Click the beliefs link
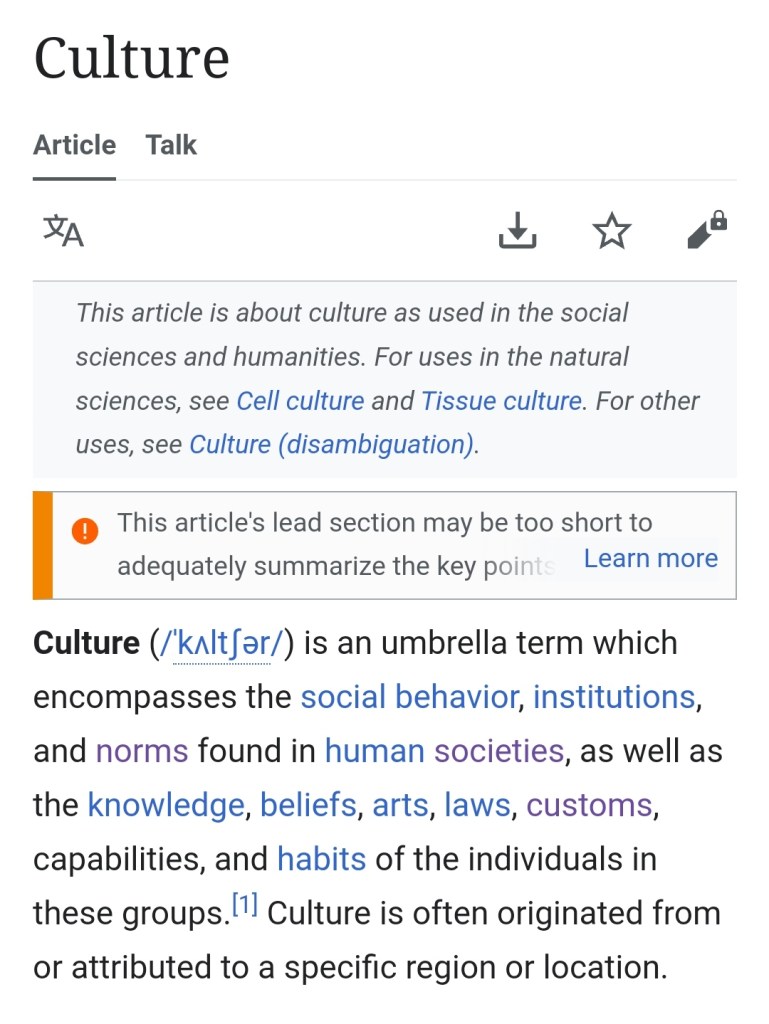 coord(308,805)
